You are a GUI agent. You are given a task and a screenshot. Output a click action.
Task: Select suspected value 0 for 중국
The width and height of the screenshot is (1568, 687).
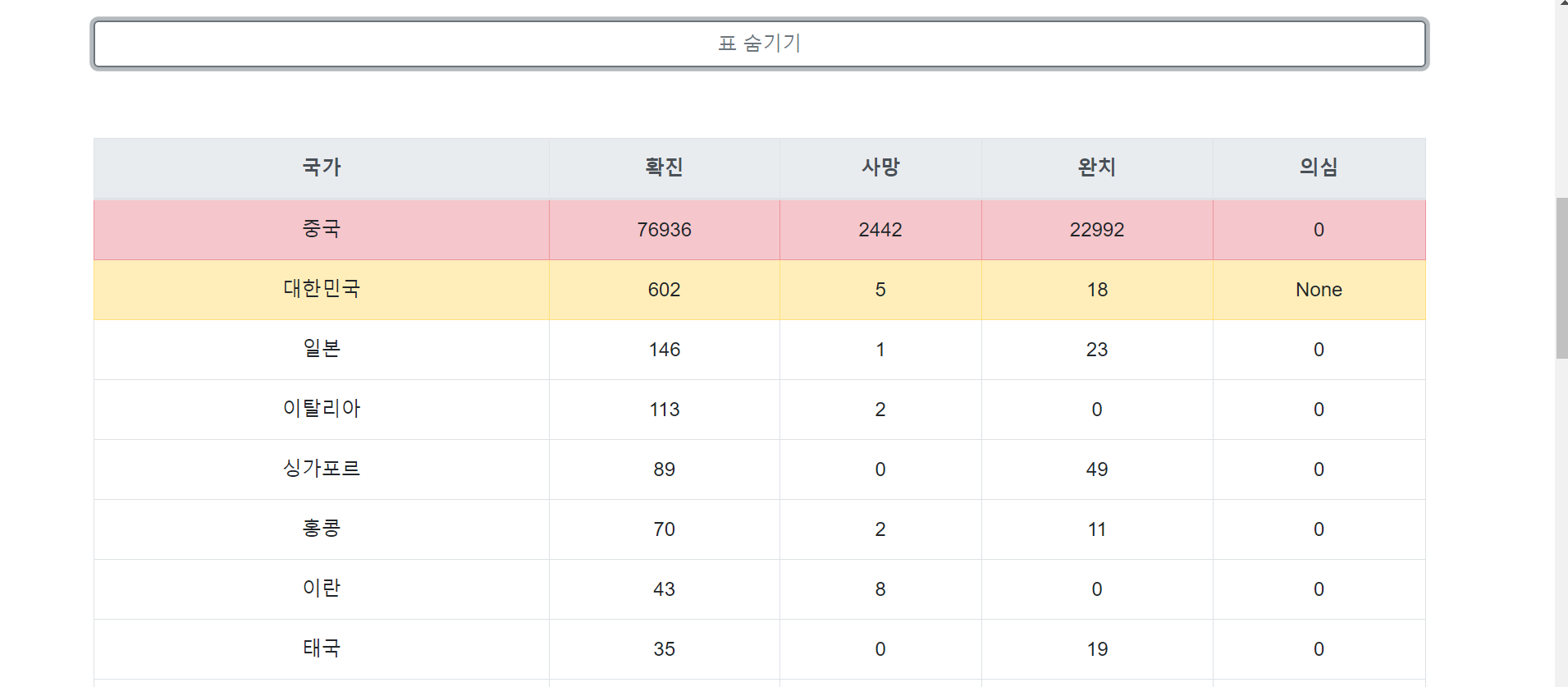(1319, 230)
